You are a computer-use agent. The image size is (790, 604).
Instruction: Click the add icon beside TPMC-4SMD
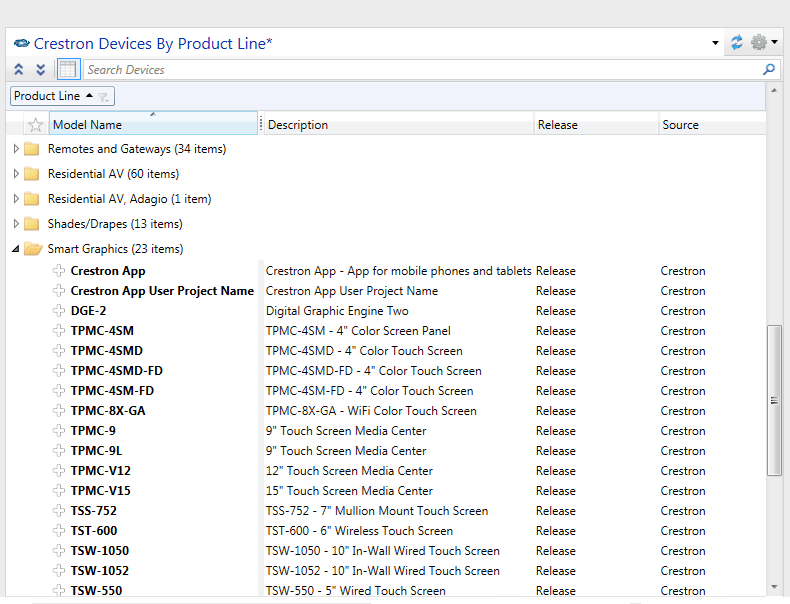(x=59, y=351)
